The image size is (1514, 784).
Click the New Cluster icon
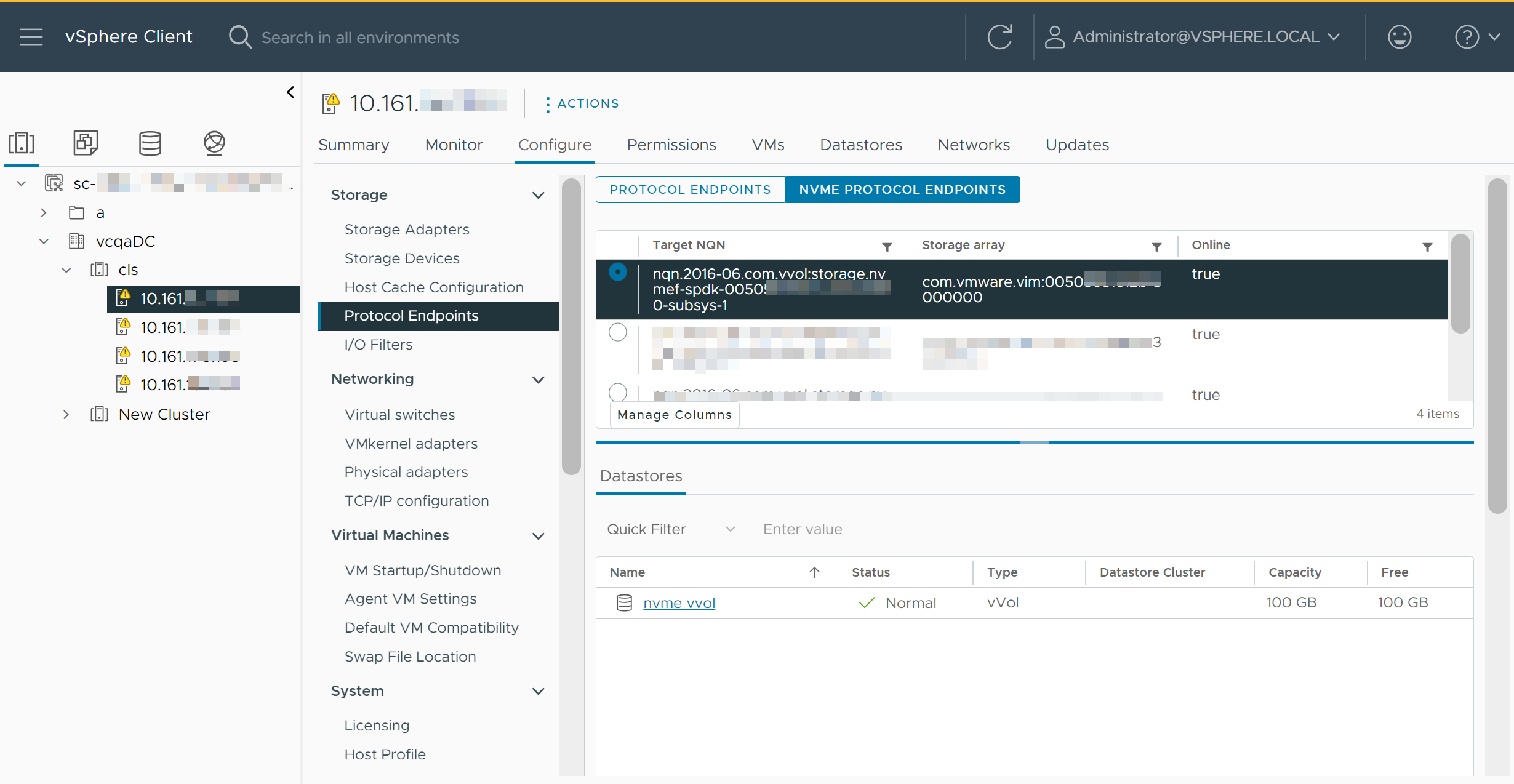pos(99,414)
